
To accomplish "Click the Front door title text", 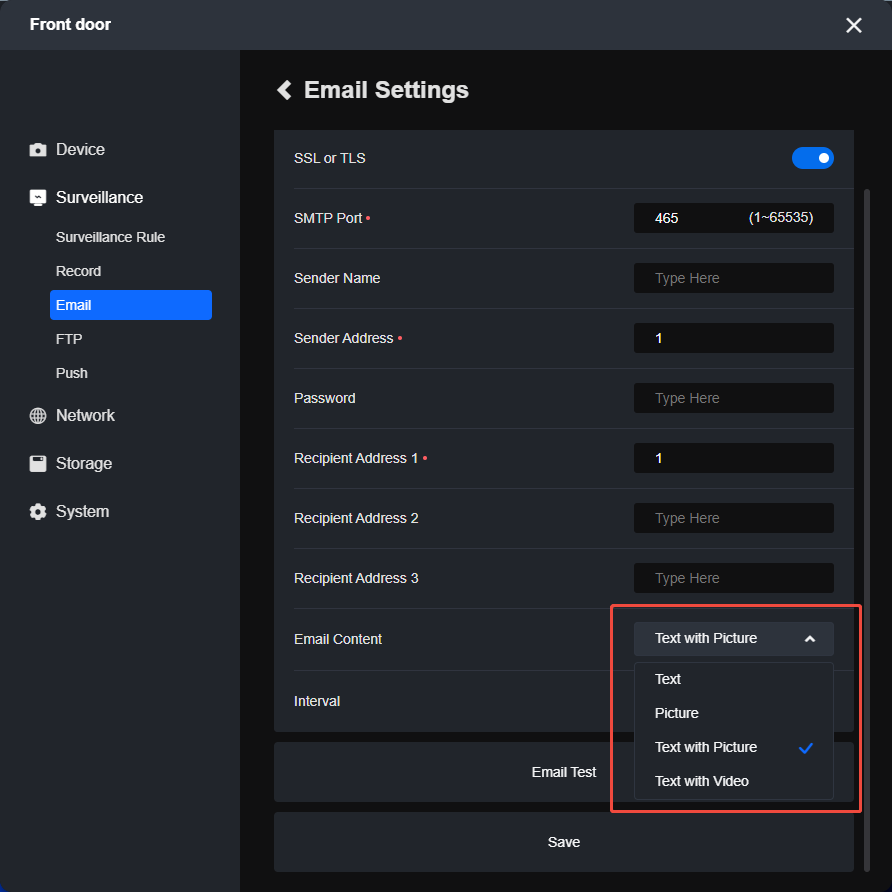I will point(71,24).
